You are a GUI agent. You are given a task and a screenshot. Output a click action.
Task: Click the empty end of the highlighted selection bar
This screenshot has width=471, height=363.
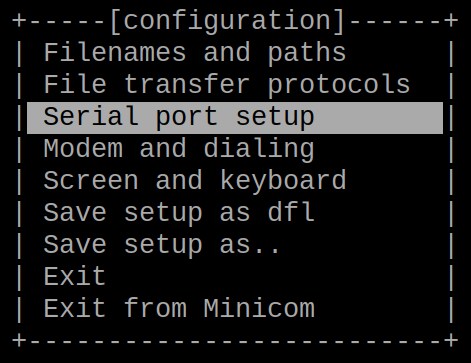[x=378, y=118]
